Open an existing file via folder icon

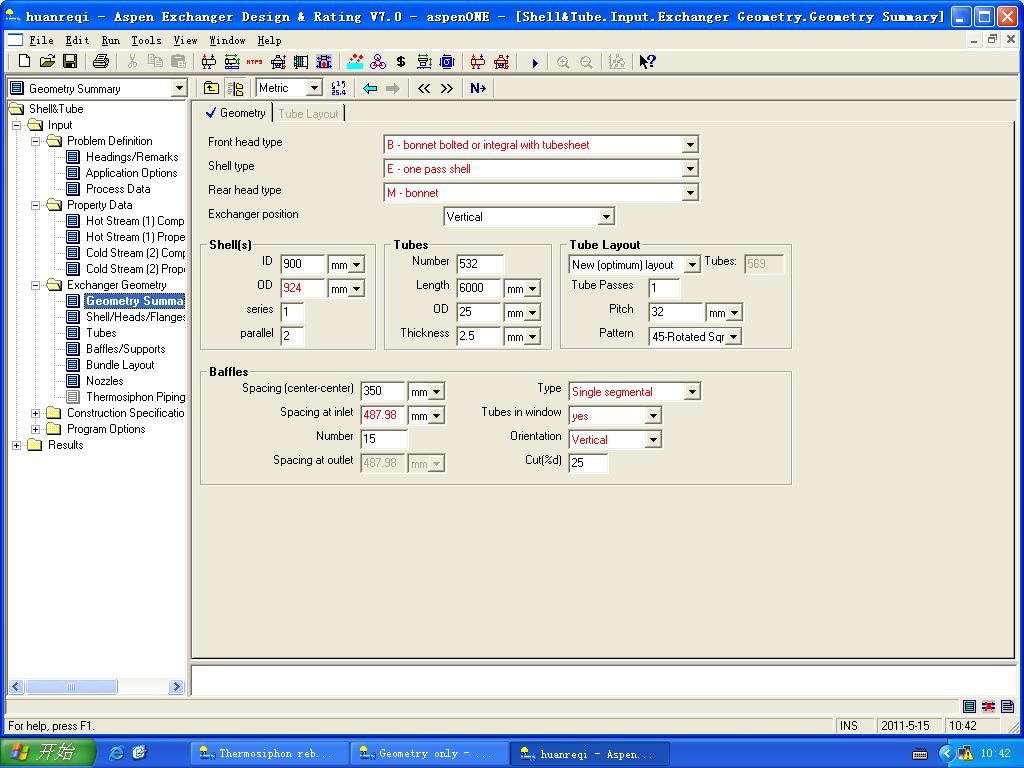click(47, 62)
